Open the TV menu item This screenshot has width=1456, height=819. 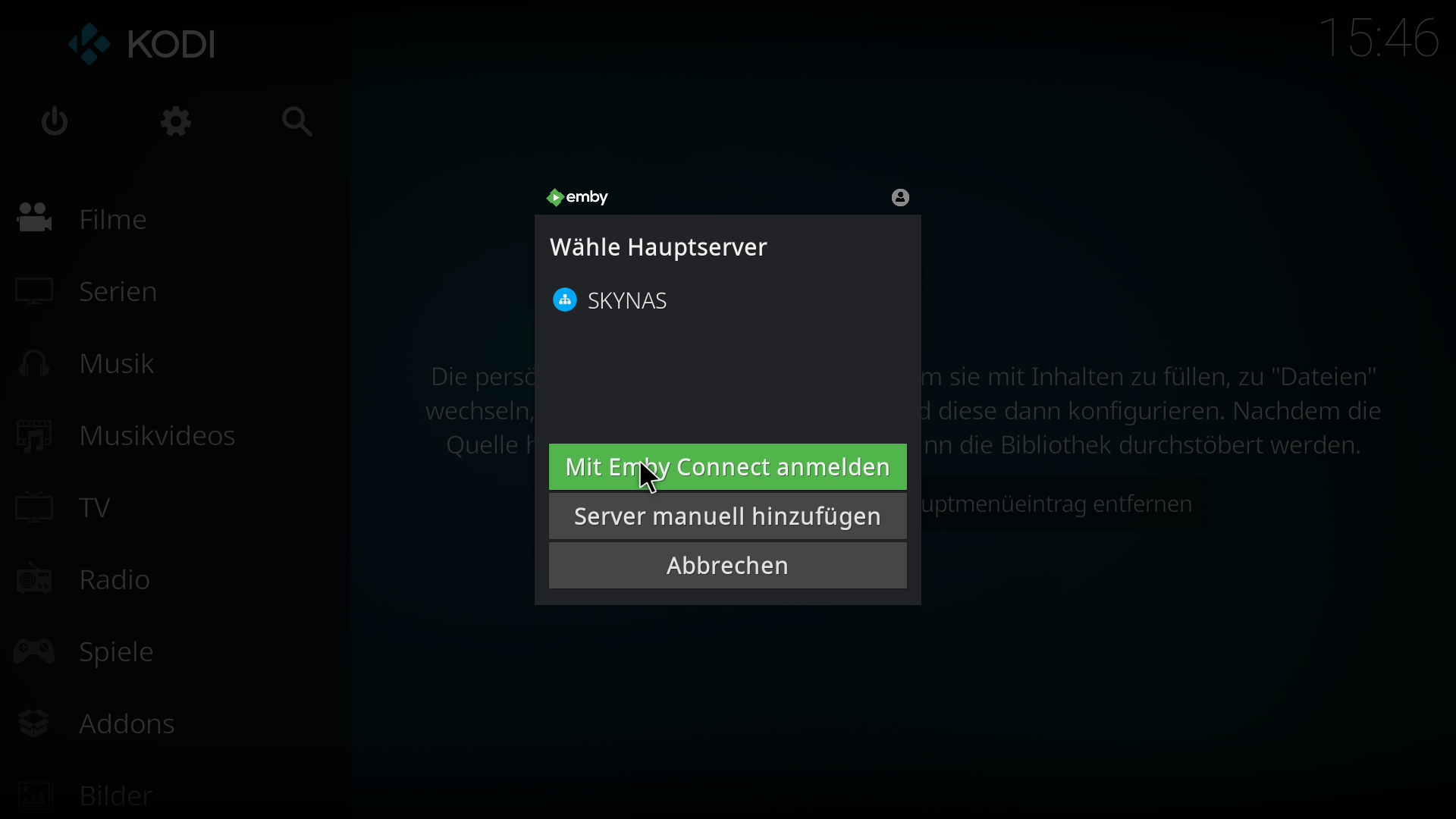point(174,507)
